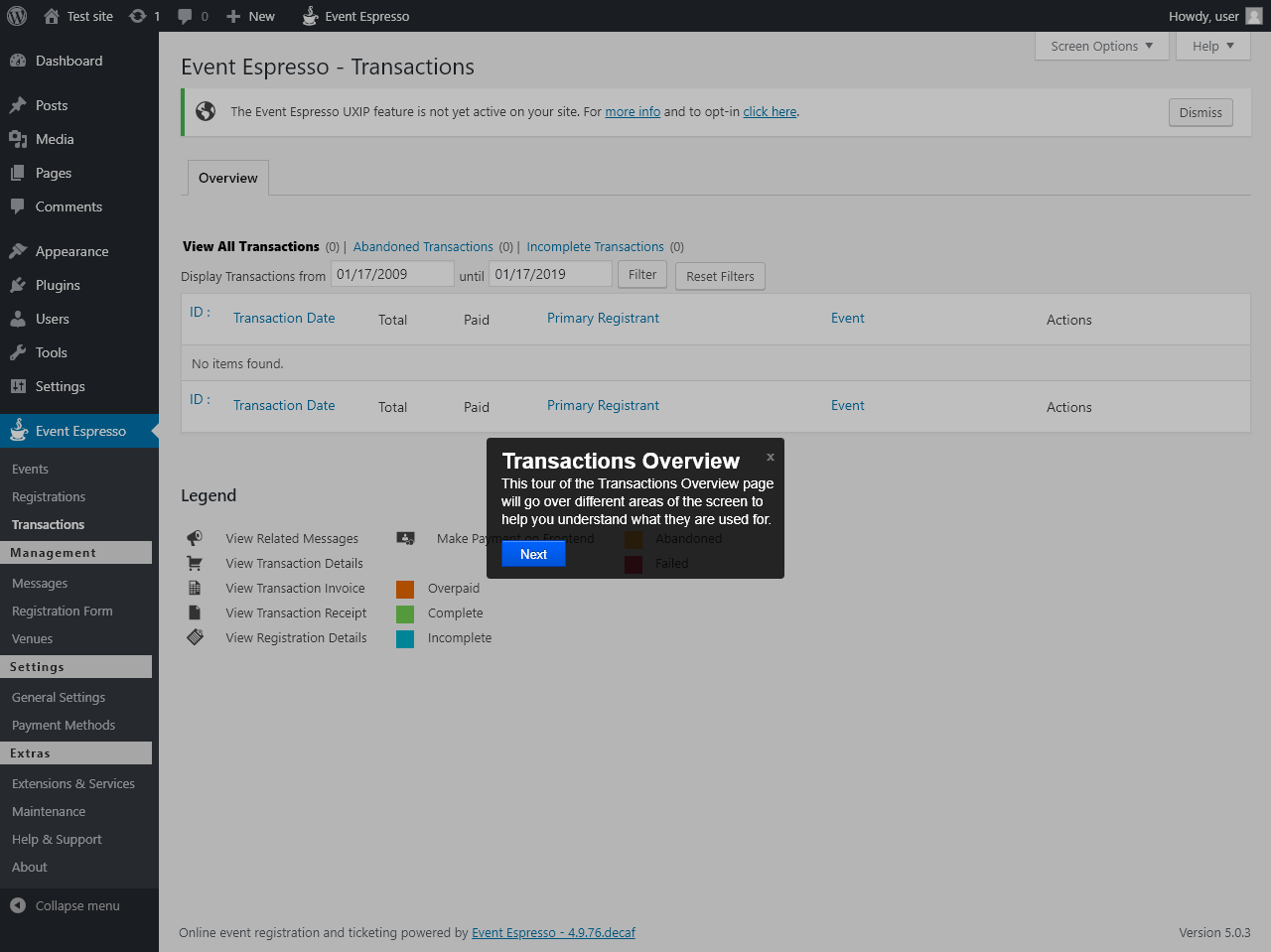Sort by Transaction Date column header
This screenshot has width=1271, height=952.
[284, 318]
